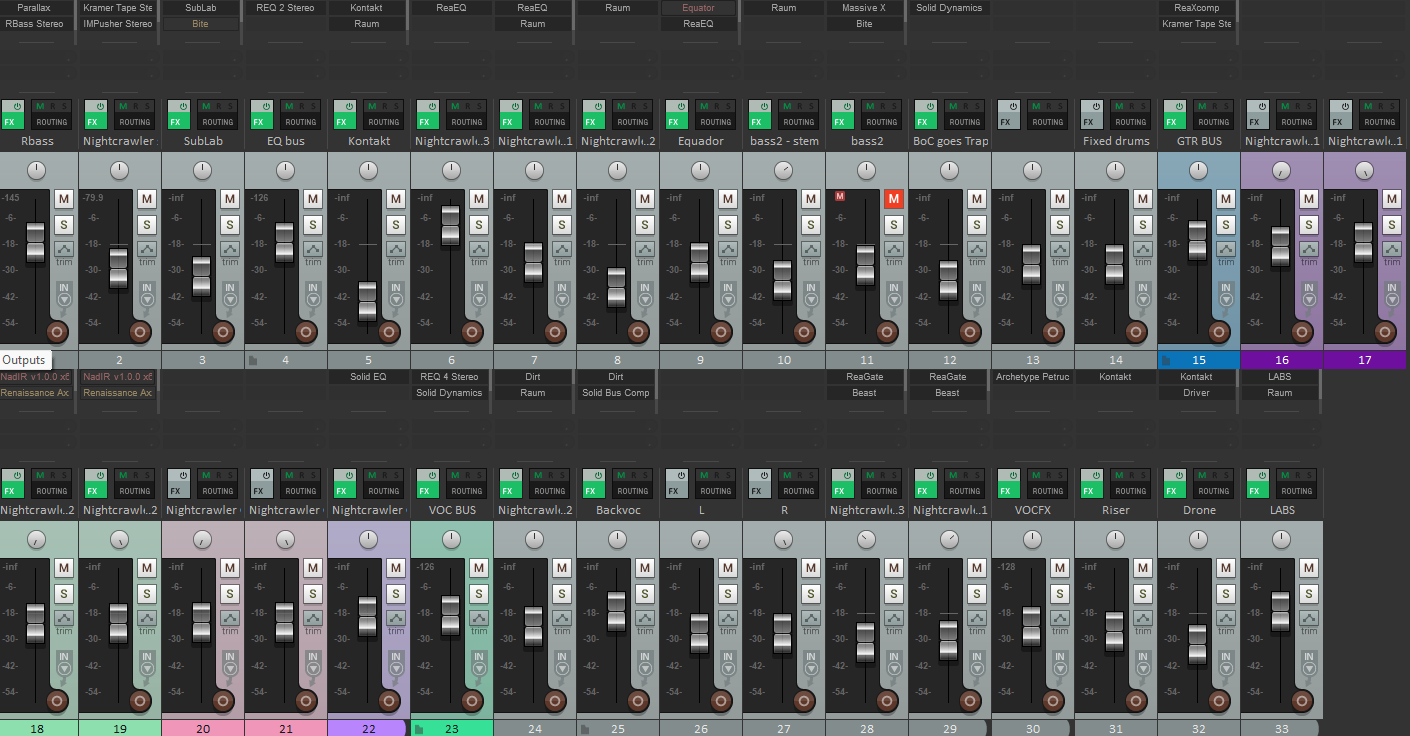1410x736 pixels.
Task: Open envelope icon on BoC goes Trap
Action: 977,248
